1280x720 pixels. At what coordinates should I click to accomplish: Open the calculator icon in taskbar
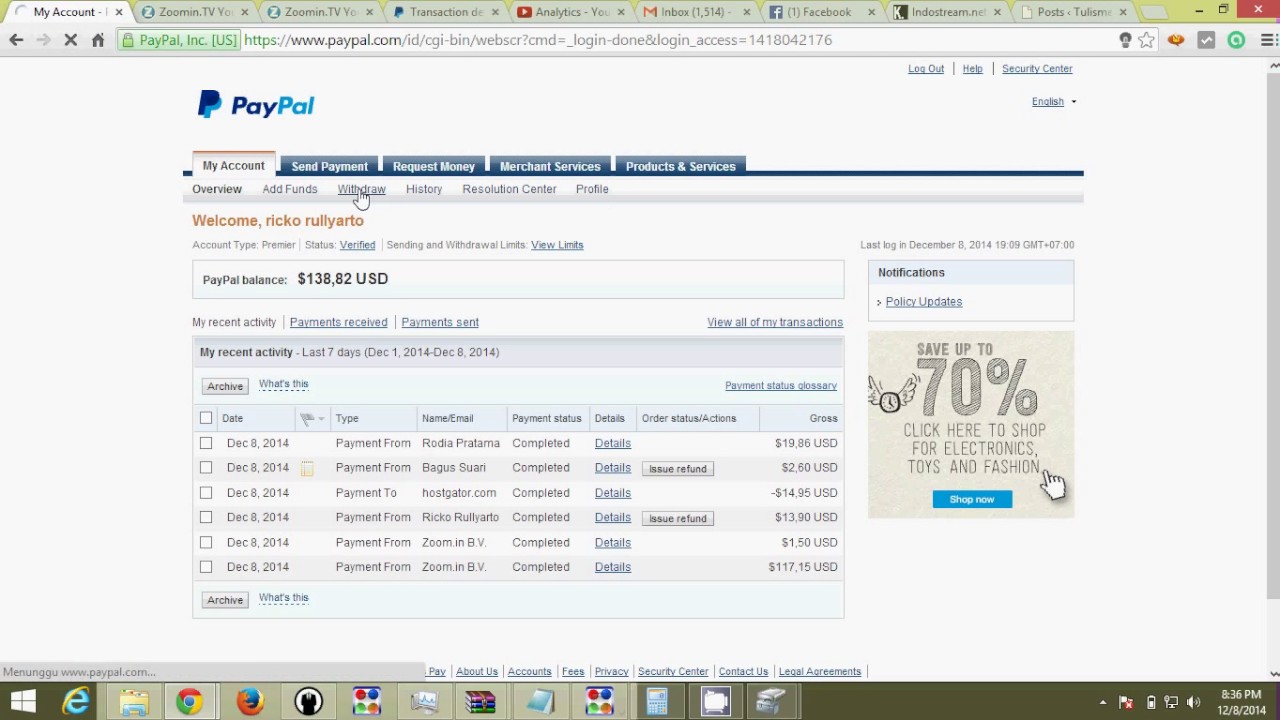[657, 701]
